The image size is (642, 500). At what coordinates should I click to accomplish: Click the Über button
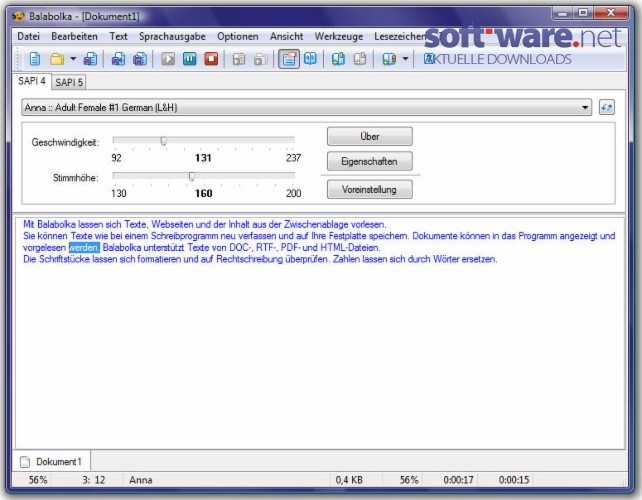click(369, 136)
